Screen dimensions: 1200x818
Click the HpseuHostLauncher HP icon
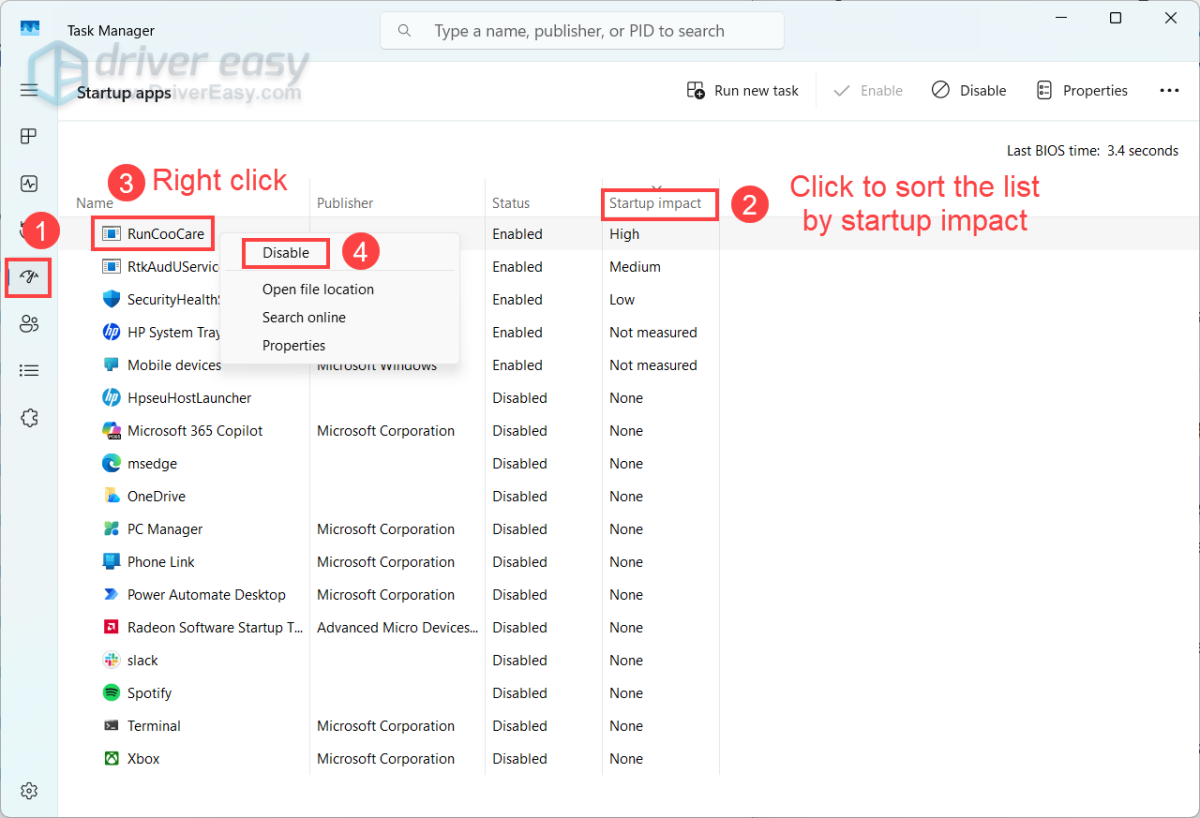coord(111,398)
